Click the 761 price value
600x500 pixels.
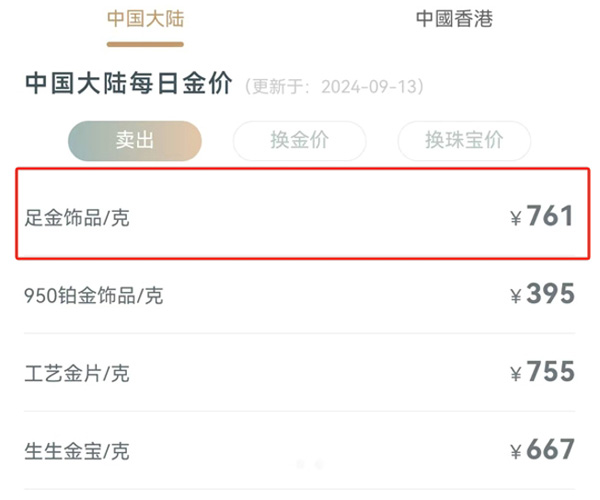550,216
